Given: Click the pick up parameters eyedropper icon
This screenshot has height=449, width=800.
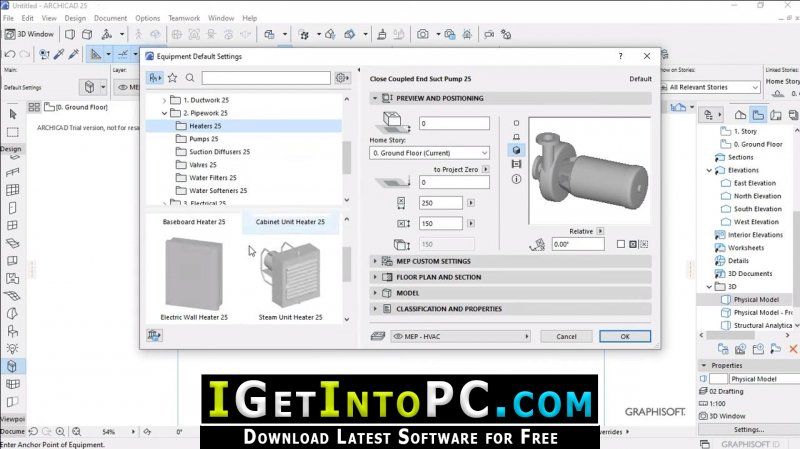Looking at the screenshot, I should pyautogui.click(x=59, y=54).
